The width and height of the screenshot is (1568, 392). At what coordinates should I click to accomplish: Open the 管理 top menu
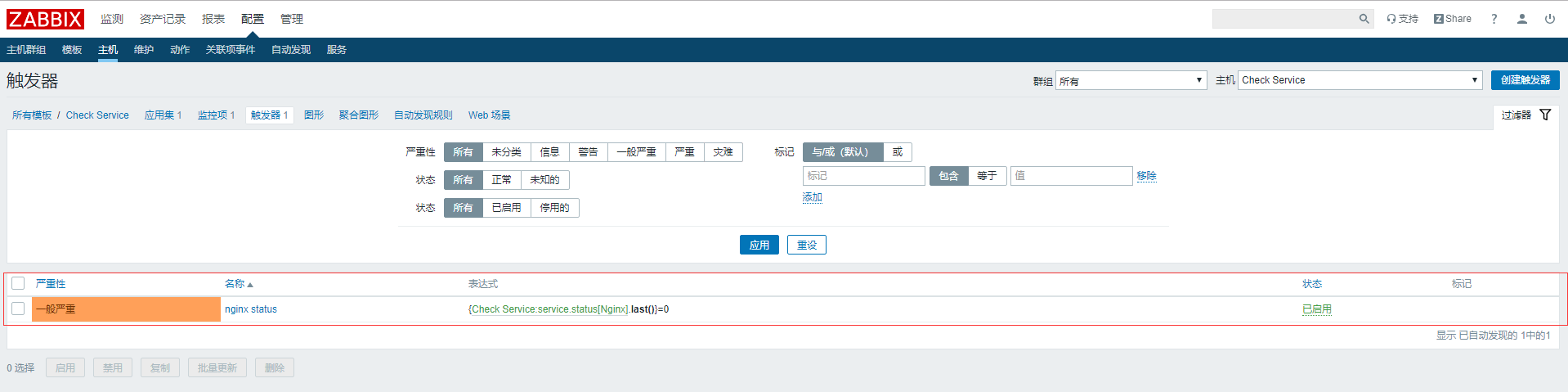tap(291, 19)
